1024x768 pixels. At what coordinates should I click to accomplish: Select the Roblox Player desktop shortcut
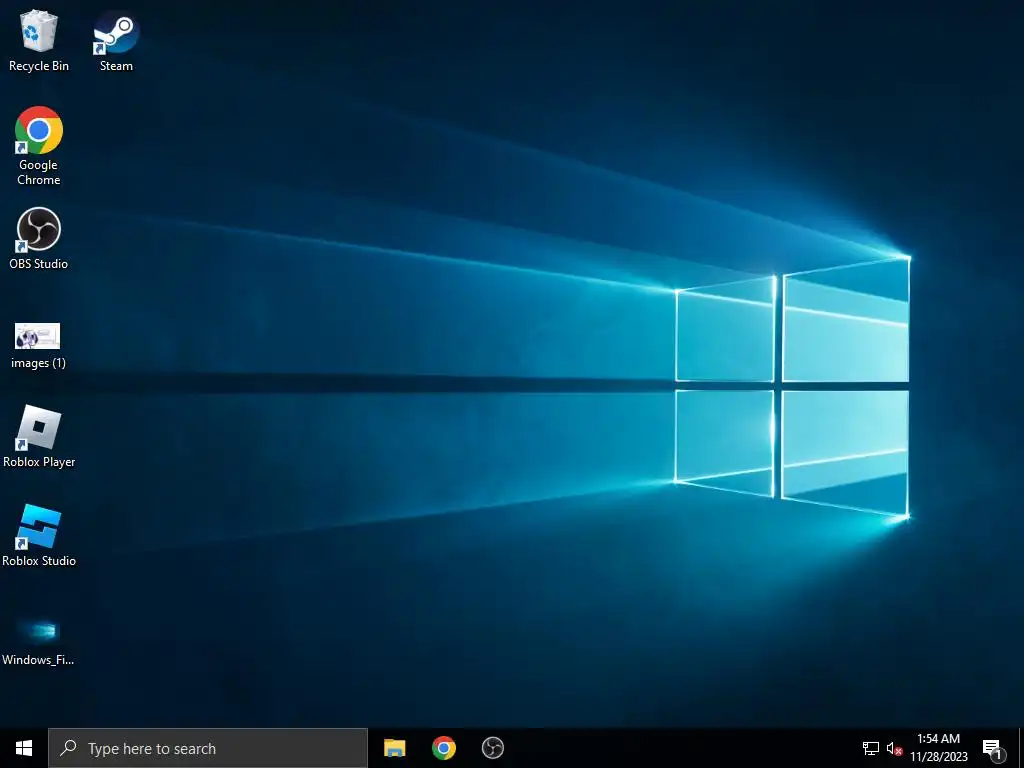[x=39, y=436]
